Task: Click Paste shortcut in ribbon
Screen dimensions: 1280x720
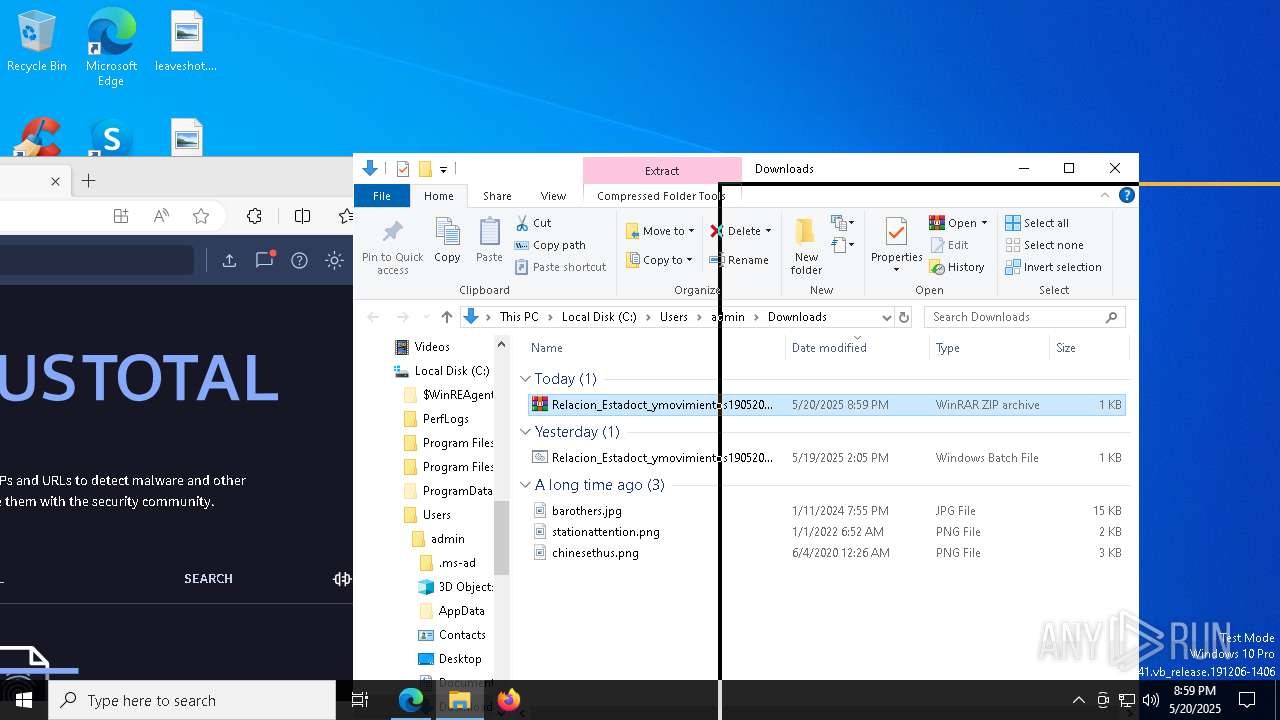Action: 560,267
